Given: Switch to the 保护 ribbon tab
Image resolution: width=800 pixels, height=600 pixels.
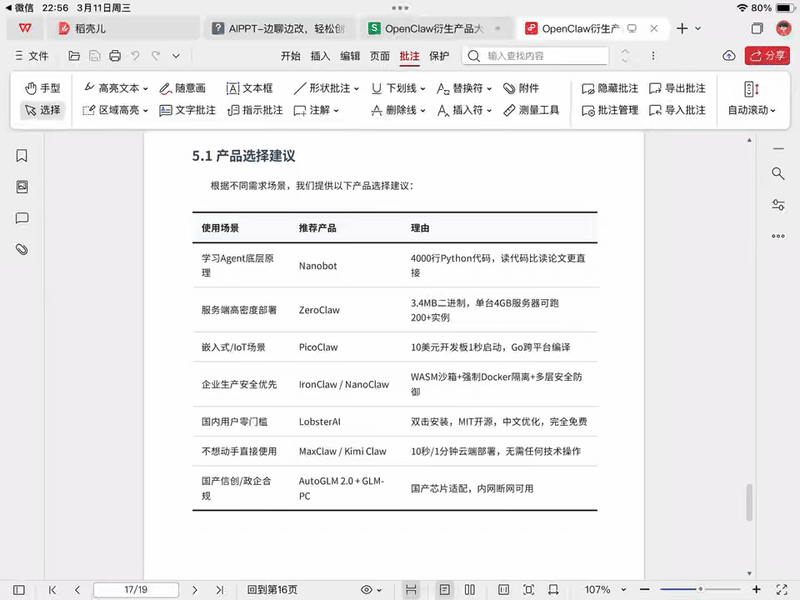Looking at the screenshot, I should [439, 56].
